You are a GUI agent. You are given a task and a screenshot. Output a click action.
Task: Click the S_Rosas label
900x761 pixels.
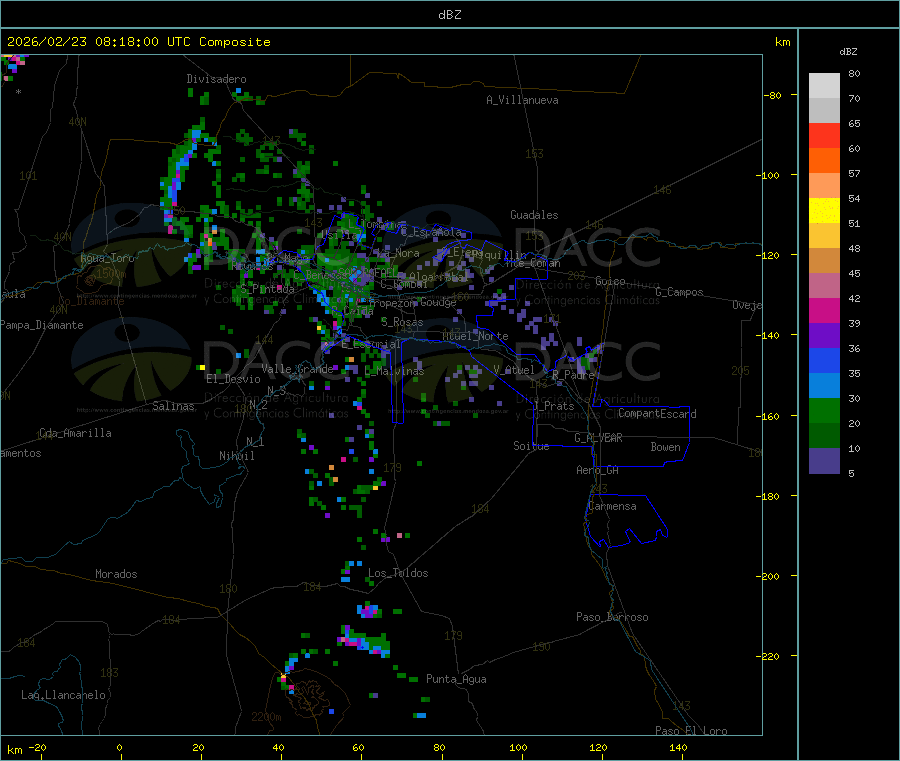click(402, 322)
